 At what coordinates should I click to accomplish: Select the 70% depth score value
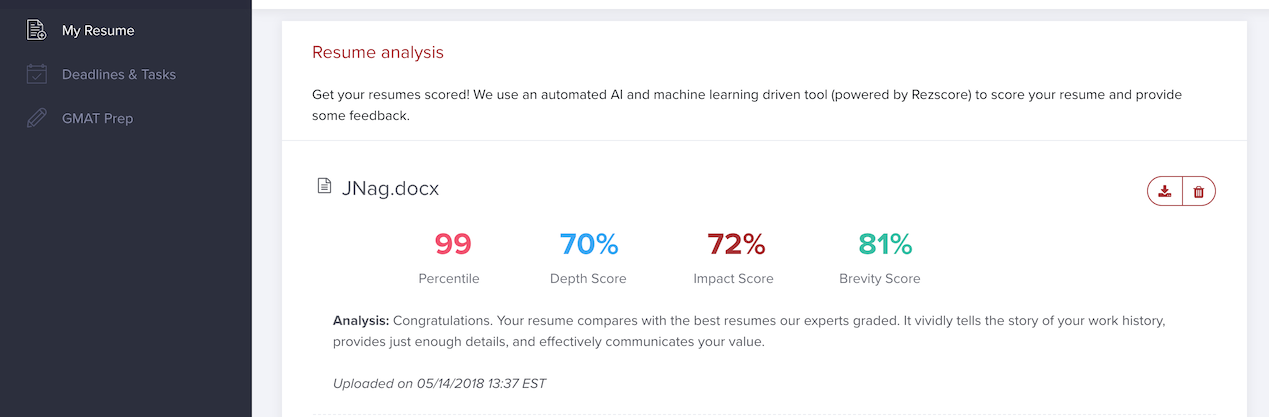coord(588,244)
